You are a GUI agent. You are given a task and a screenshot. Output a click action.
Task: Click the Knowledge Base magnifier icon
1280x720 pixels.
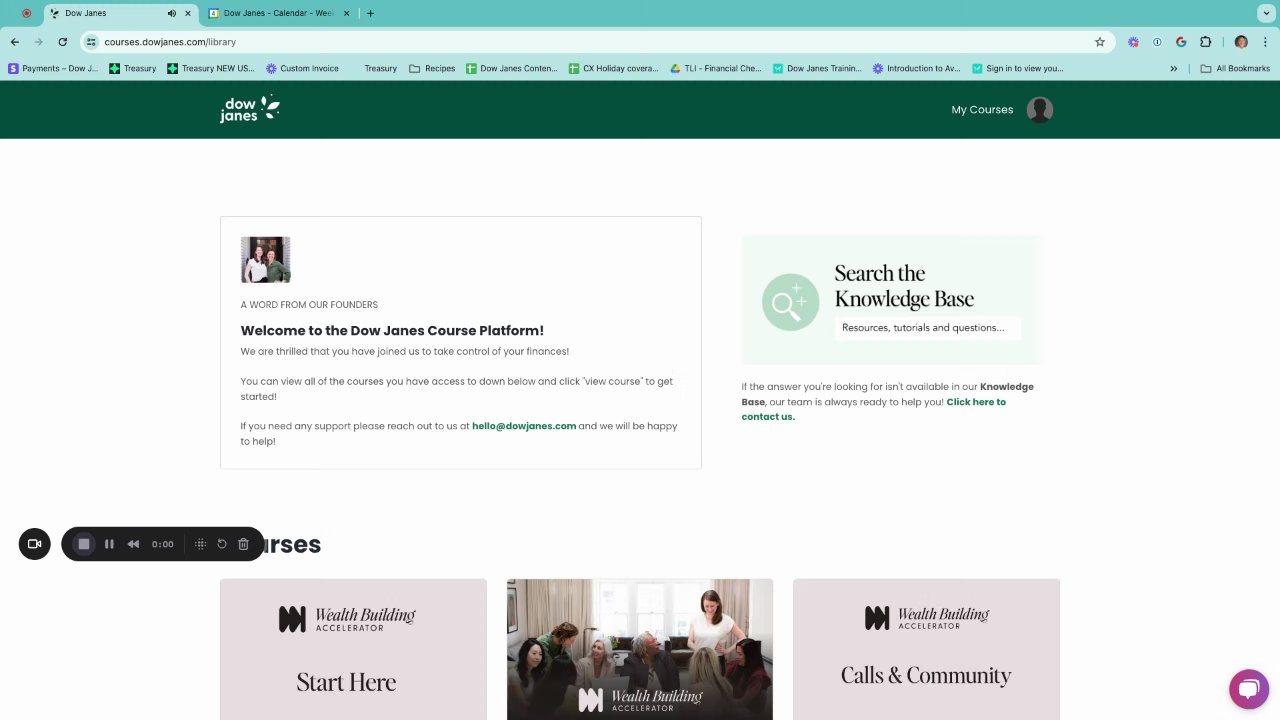point(790,301)
